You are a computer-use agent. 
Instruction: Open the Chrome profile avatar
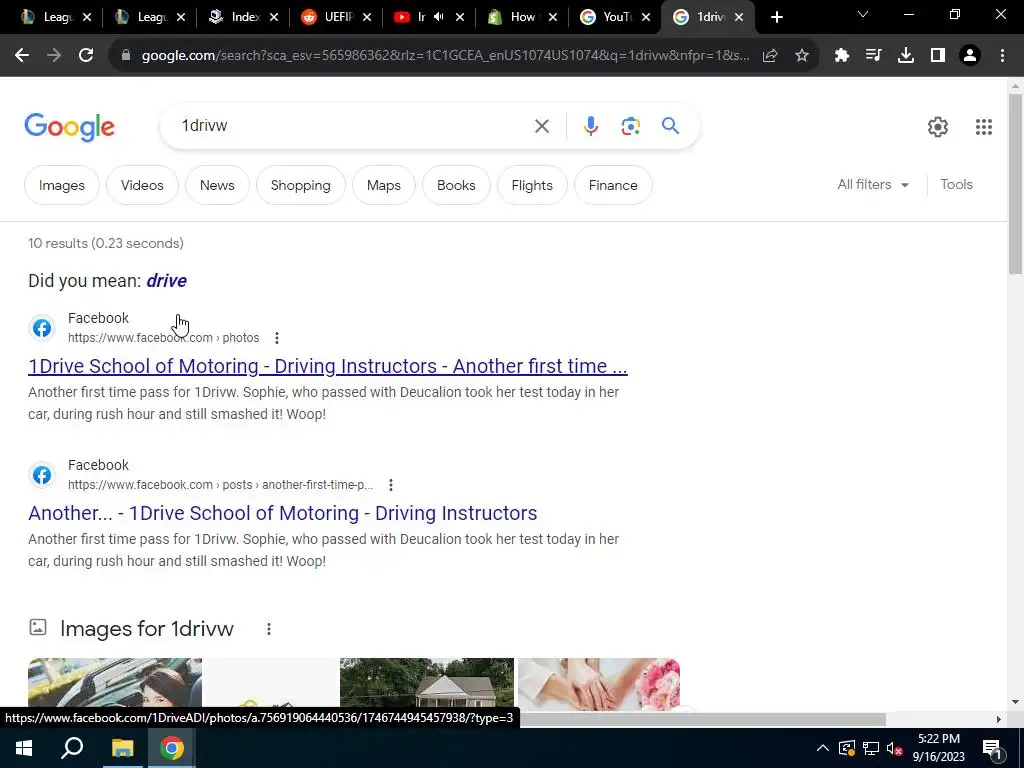click(x=970, y=56)
